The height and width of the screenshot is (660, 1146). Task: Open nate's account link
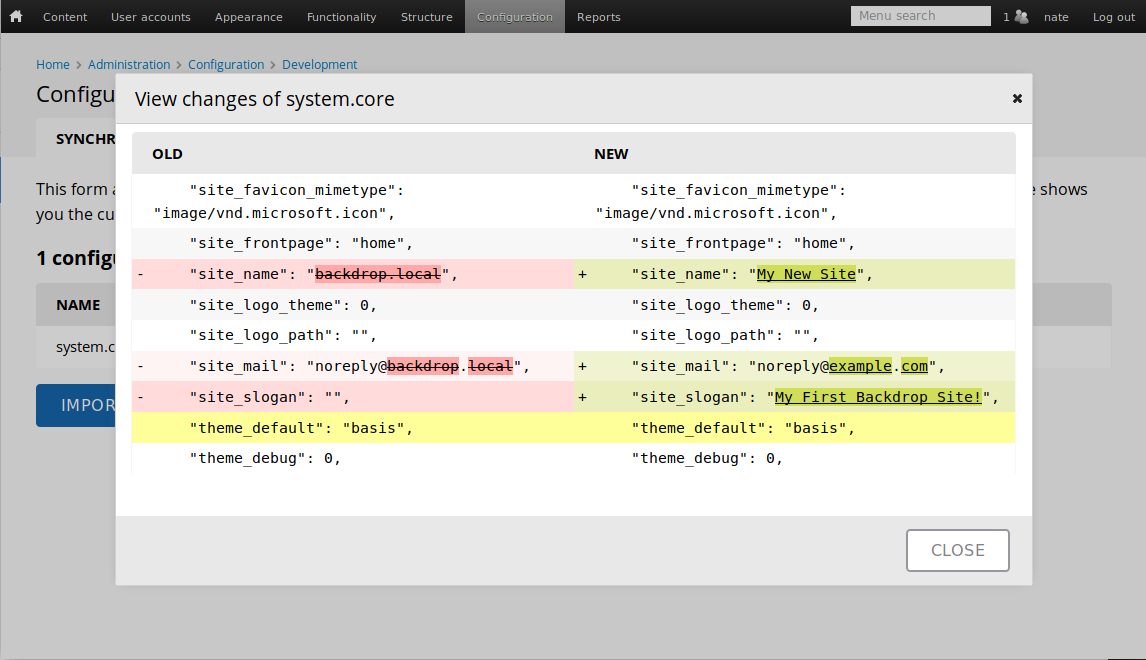point(1057,16)
